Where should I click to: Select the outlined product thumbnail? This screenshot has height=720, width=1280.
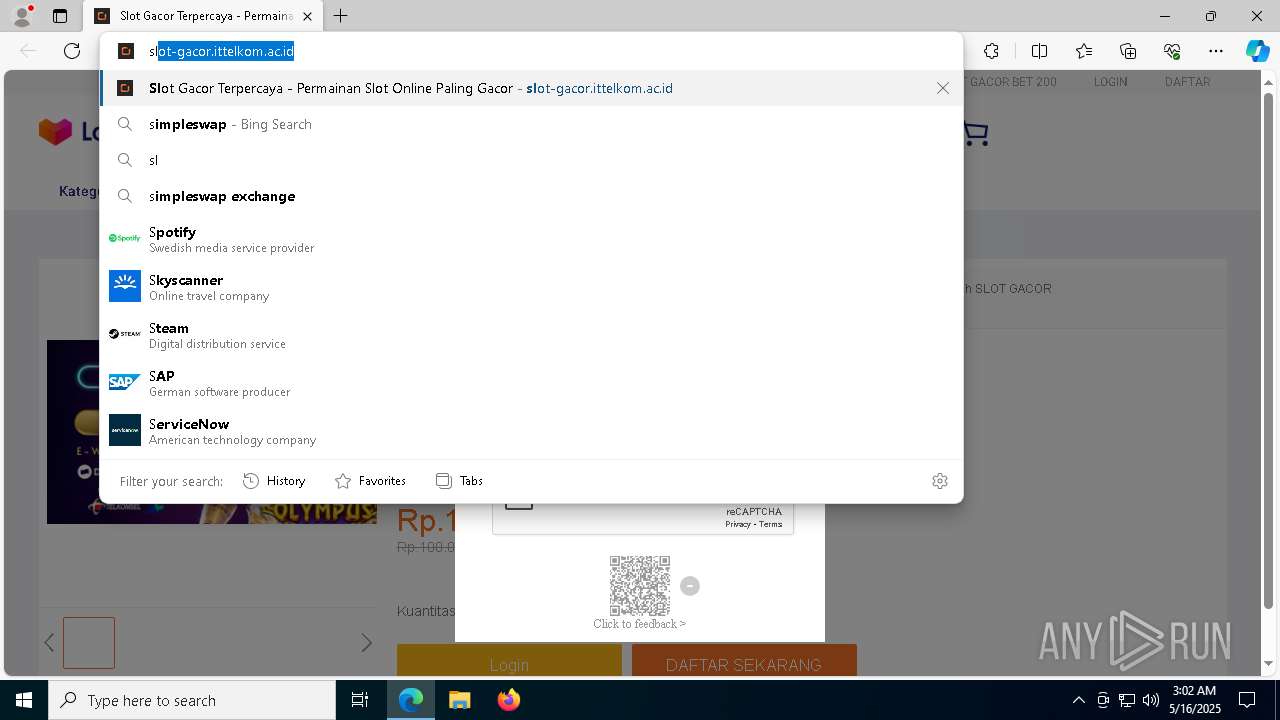coord(89,643)
